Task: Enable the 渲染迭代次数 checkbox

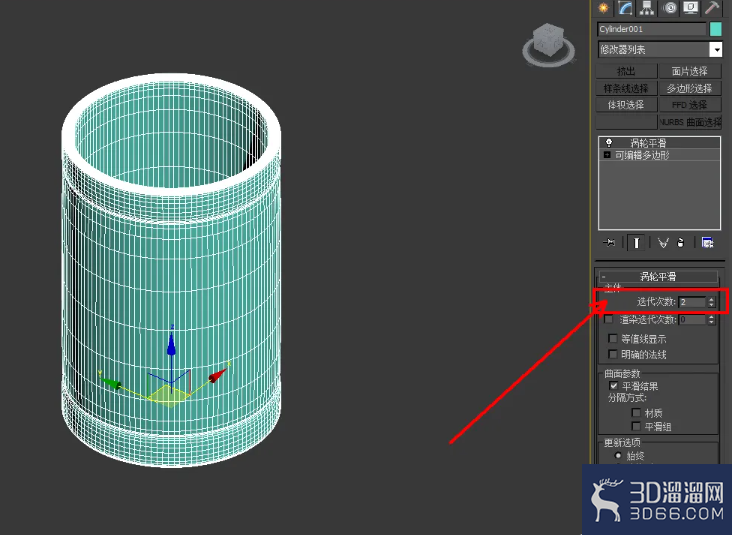Action: click(608, 319)
